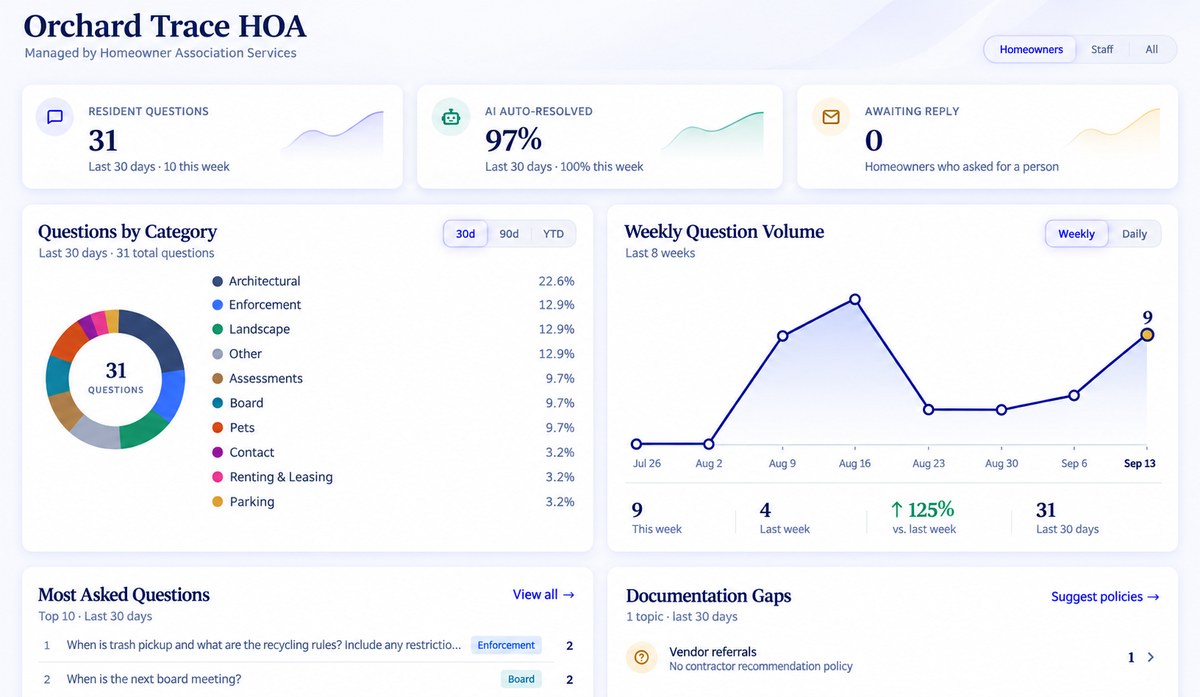Viewport: 1200px width, 697px height.
Task: Click 'Managed by Homeowner Association Services' subtitle
Action: [161, 53]
